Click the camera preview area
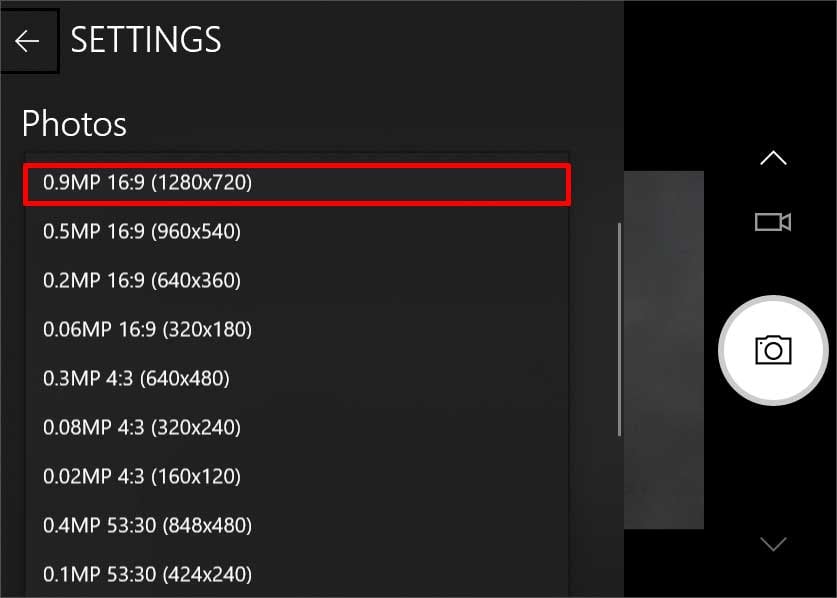The width and height of the screenshot is (837, 598). coord(664,350)
